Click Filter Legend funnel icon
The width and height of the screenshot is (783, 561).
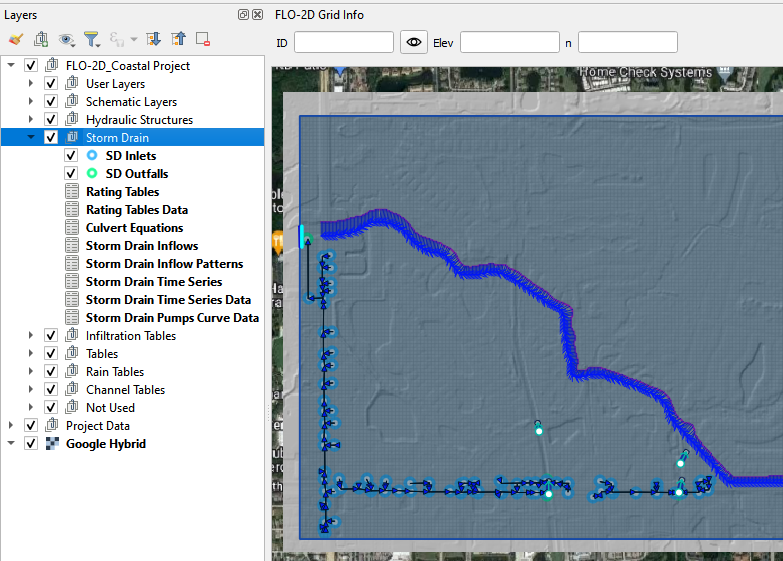92,40
